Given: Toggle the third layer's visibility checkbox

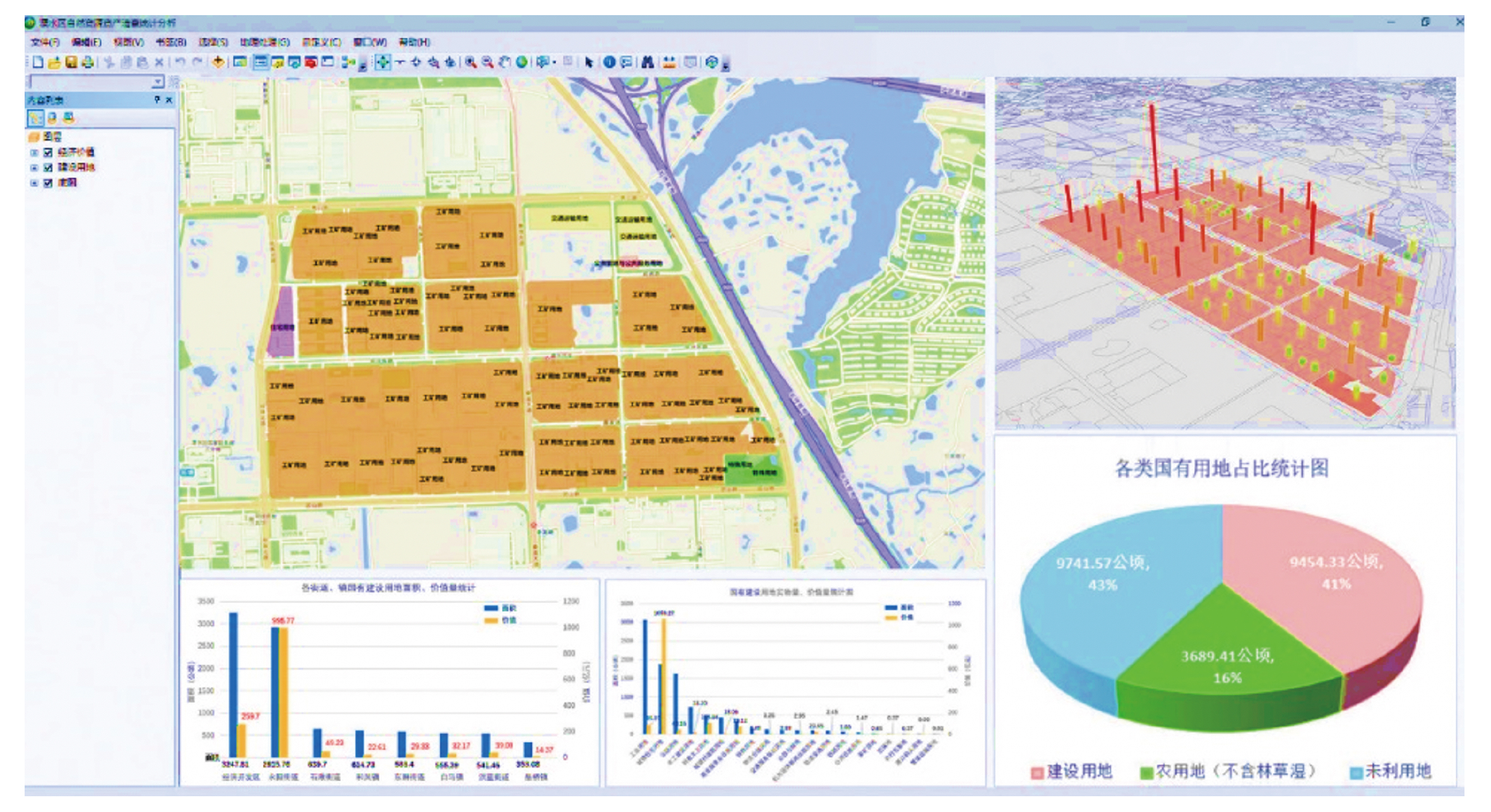Looking at the screenshot, I should coord(48,183).
